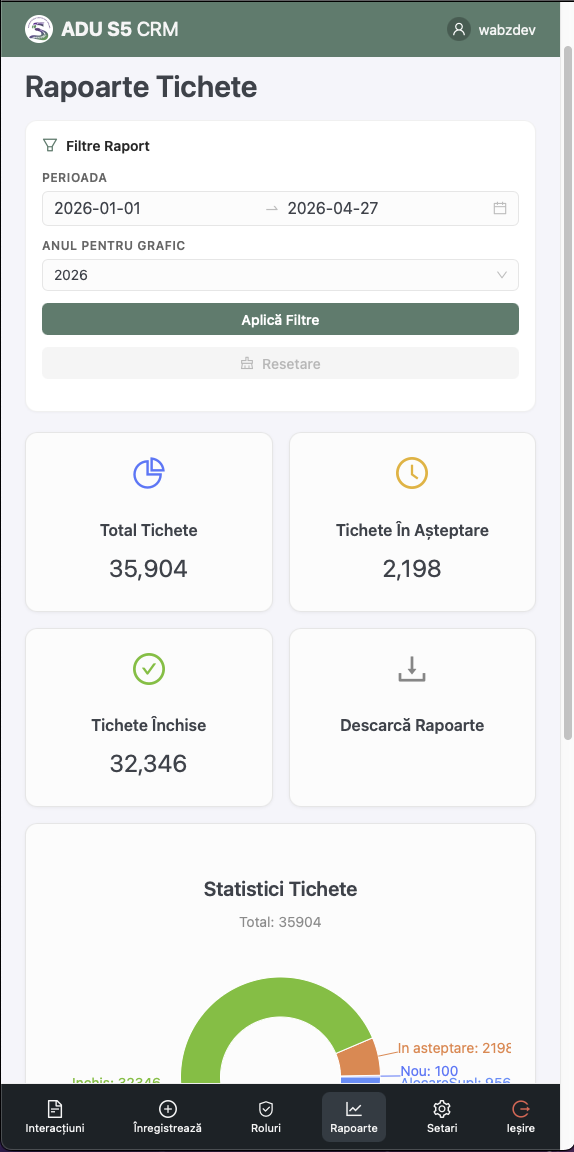Click the clock icon above Tichete În Așteptare

tap(412, 472)
